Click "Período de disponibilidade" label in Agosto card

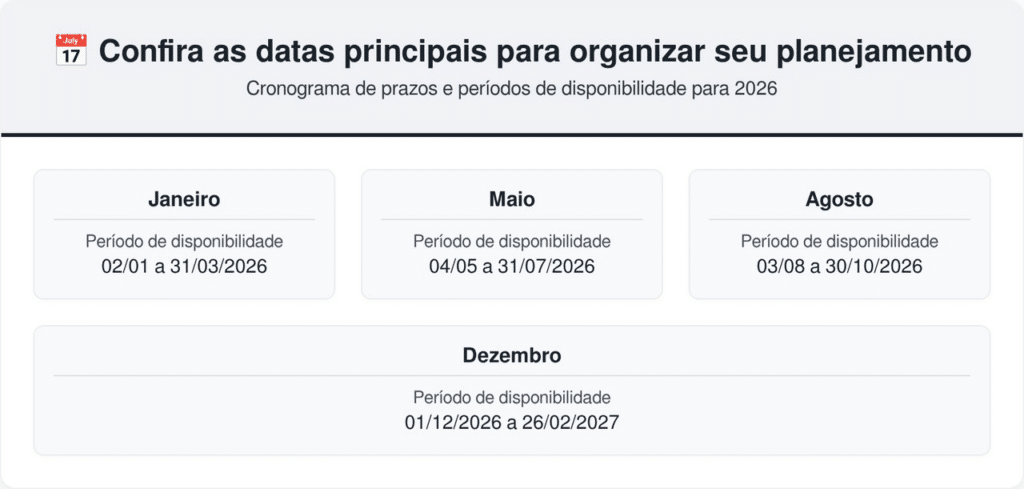coord(839,241)
